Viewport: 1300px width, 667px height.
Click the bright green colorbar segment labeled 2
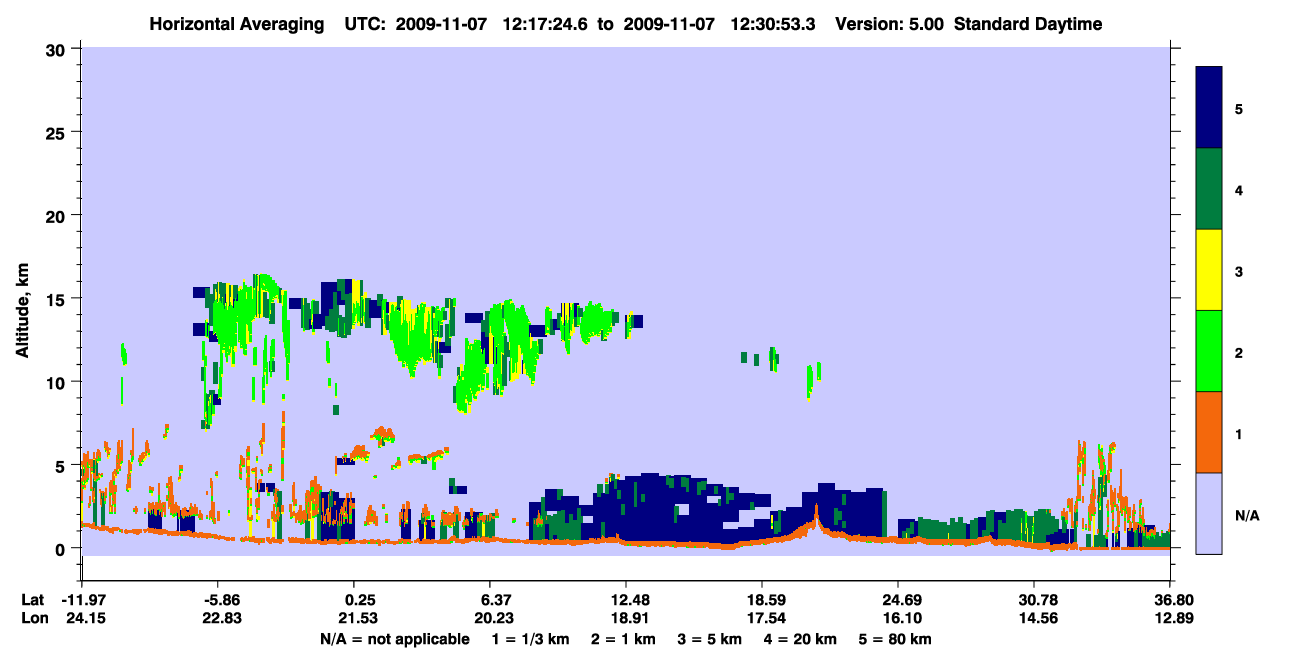1209,351
